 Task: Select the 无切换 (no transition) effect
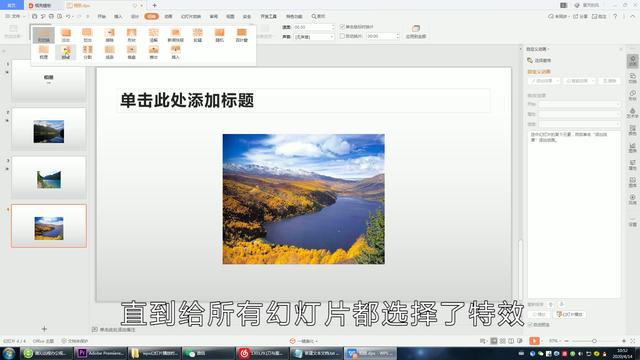pyautogui.click(x=44, y=36)
